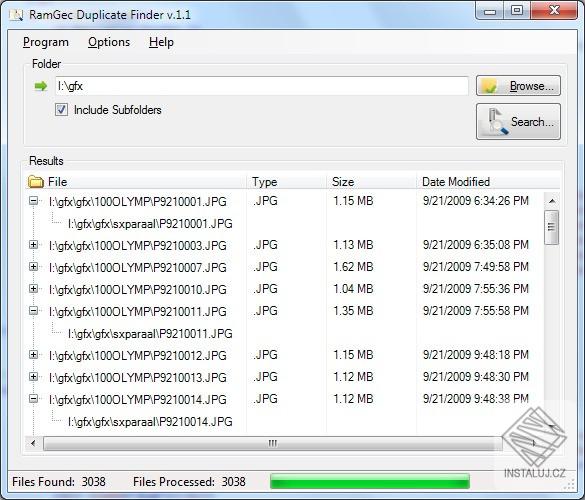
Task: Click date 9/21/2009 7:55:36 PM
Action: [x=476, y=289]
